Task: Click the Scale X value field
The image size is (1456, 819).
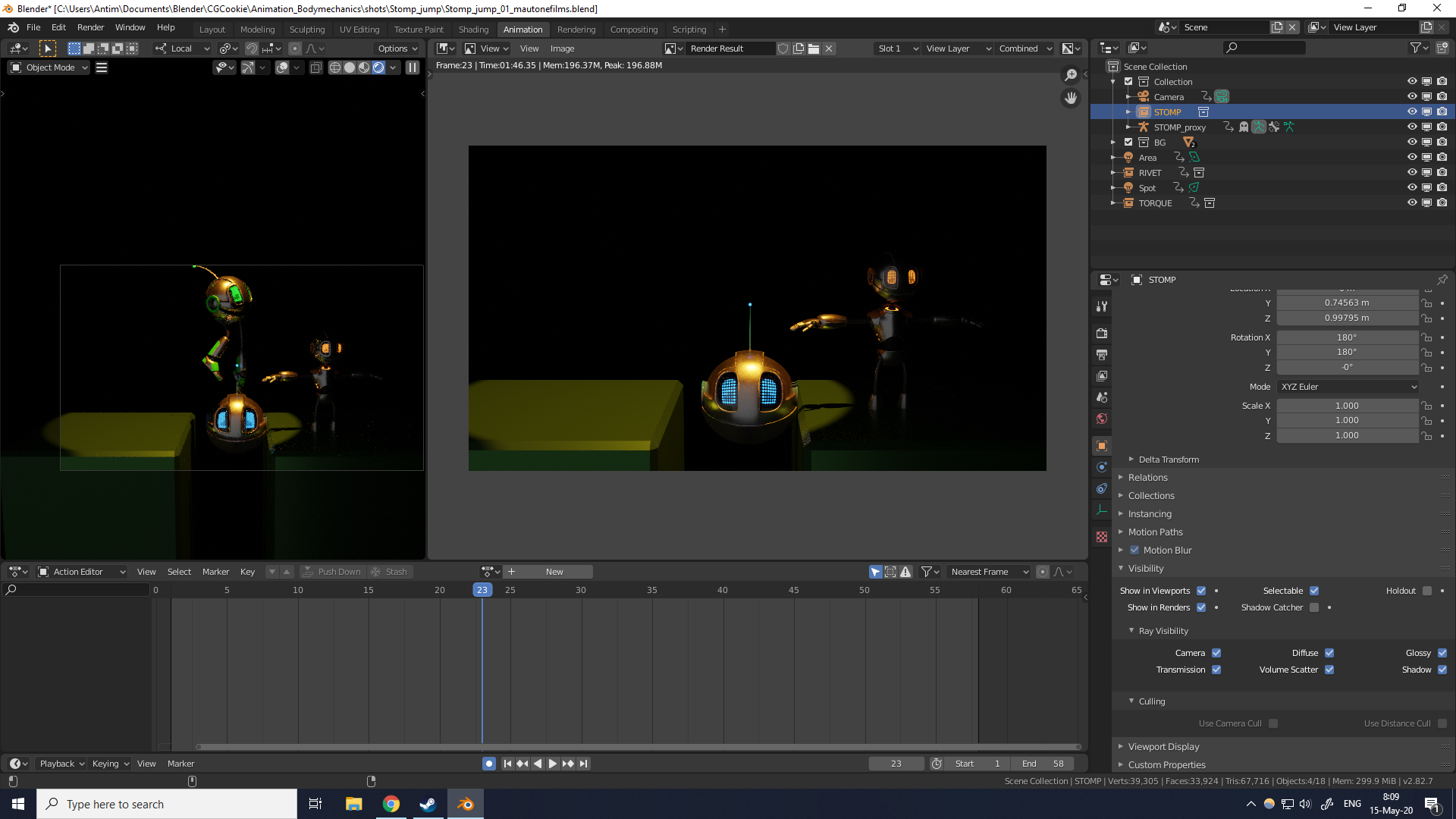Action: coord(1347,406)
